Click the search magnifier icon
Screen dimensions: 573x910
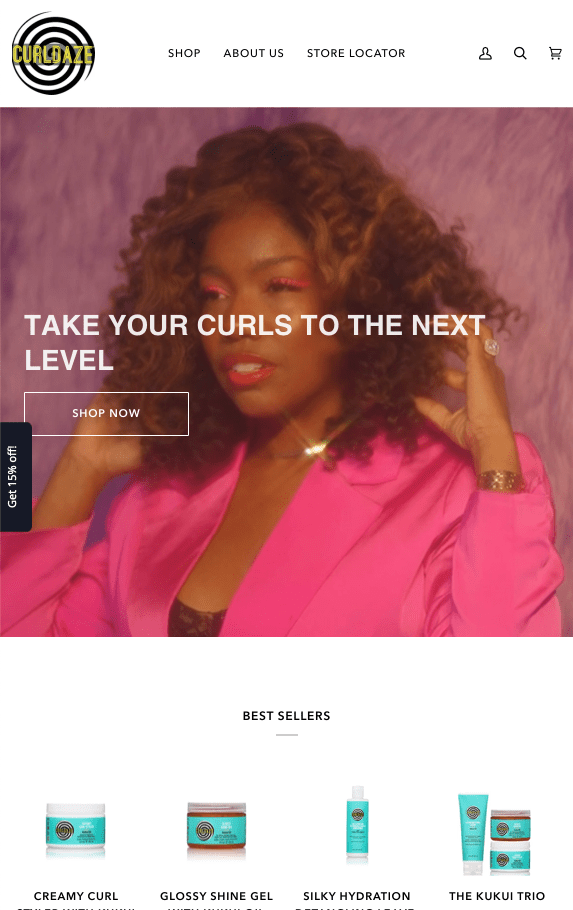520,53
